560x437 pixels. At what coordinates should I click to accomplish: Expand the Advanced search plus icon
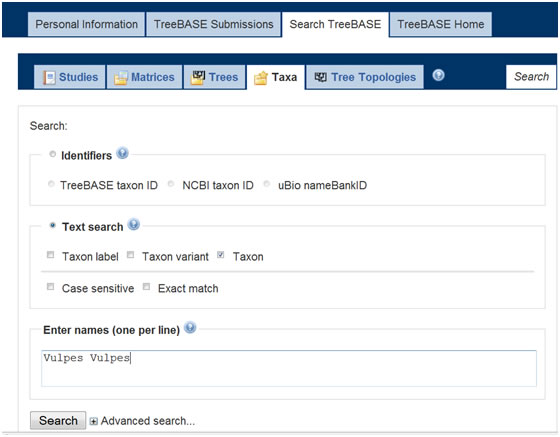(x=94, y=422)
